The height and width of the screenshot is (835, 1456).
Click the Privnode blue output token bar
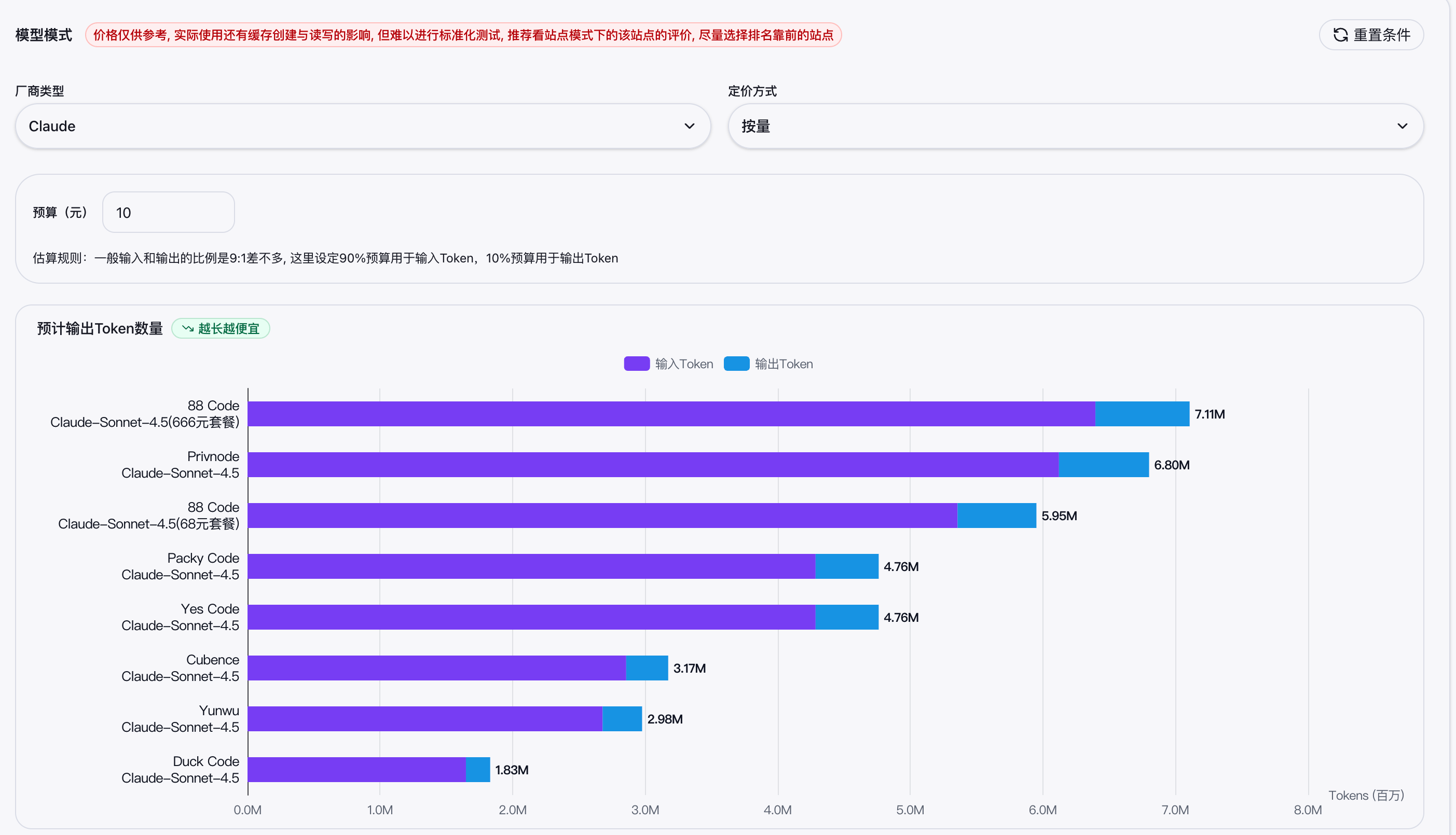(1103, 465)
